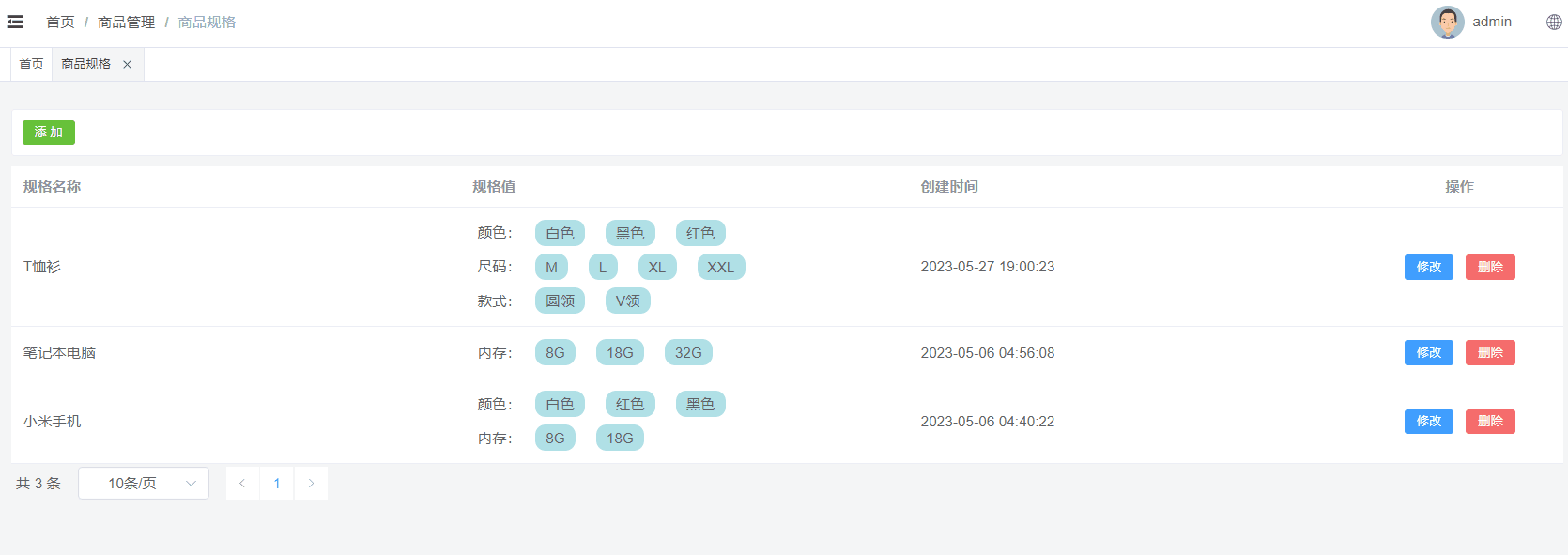Select page number 1 in pagination
The height and width of the screenshot is (555, 1568).
(277, 484)
